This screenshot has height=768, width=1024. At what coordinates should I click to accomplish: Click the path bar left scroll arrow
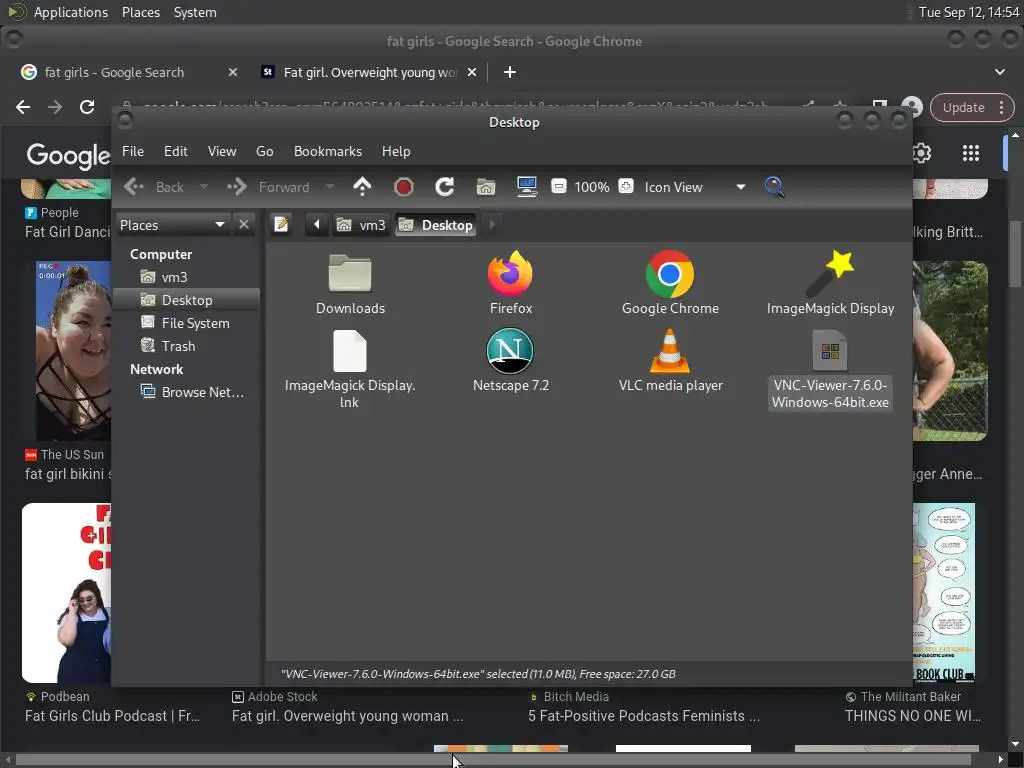click(x=317, y=225)
